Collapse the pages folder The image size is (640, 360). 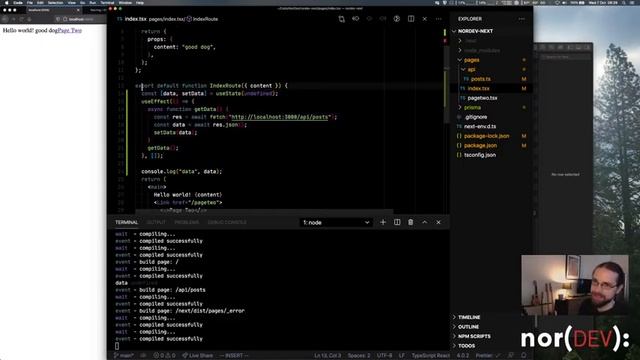coord(471,60)
